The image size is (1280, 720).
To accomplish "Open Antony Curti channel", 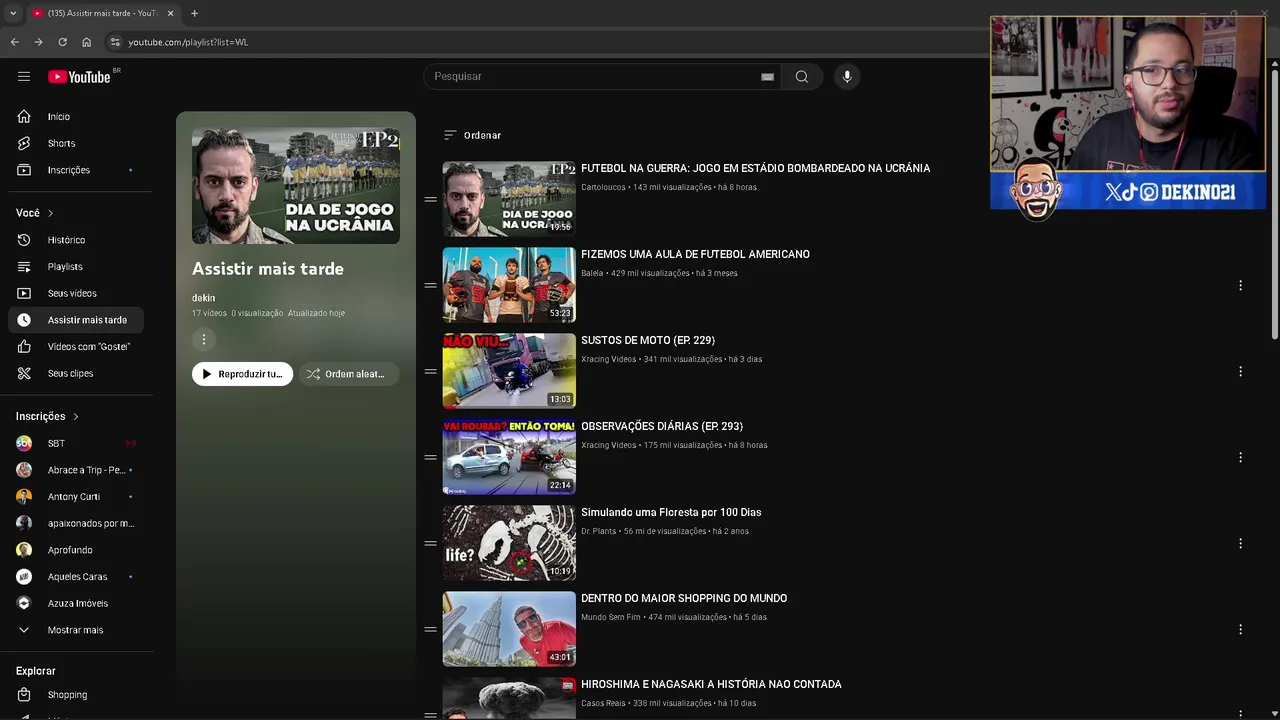I will pyautogui.click(x=78, y=497).
